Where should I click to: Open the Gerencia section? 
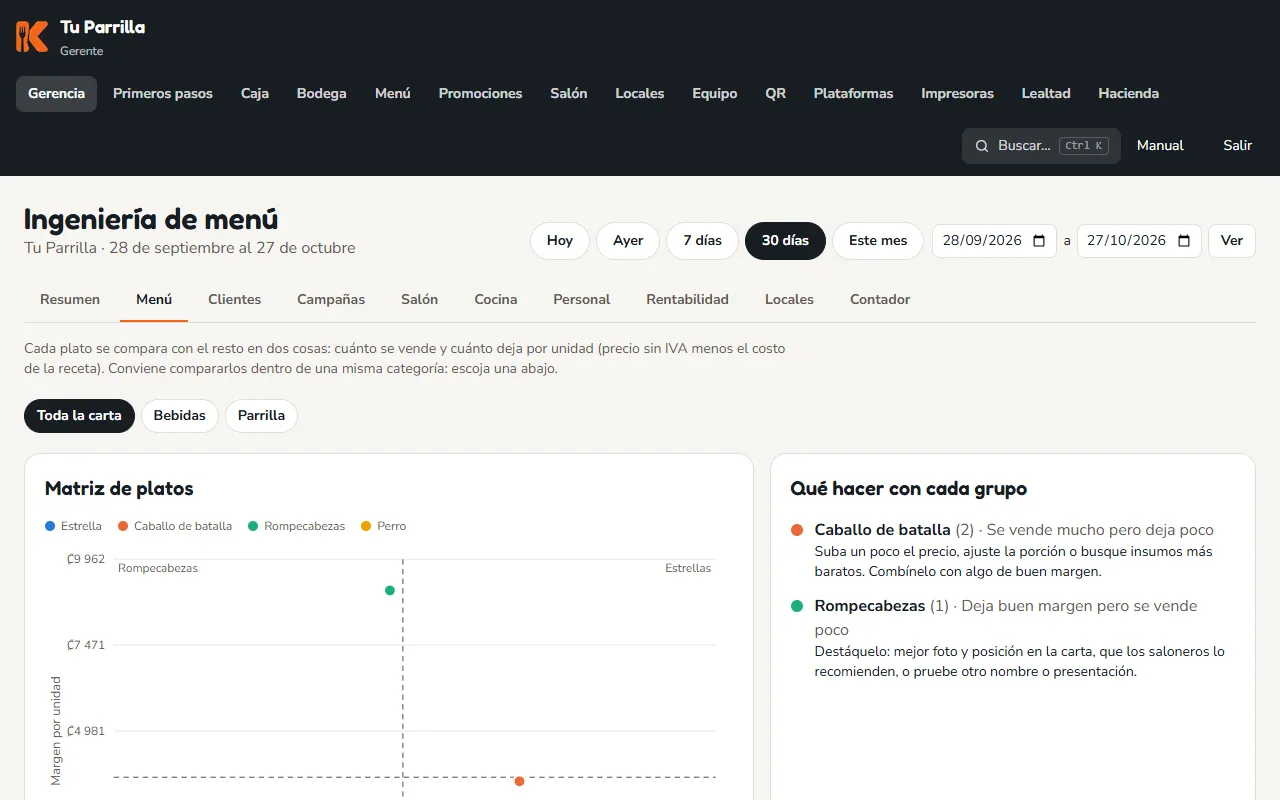click(x=56, y=94)
